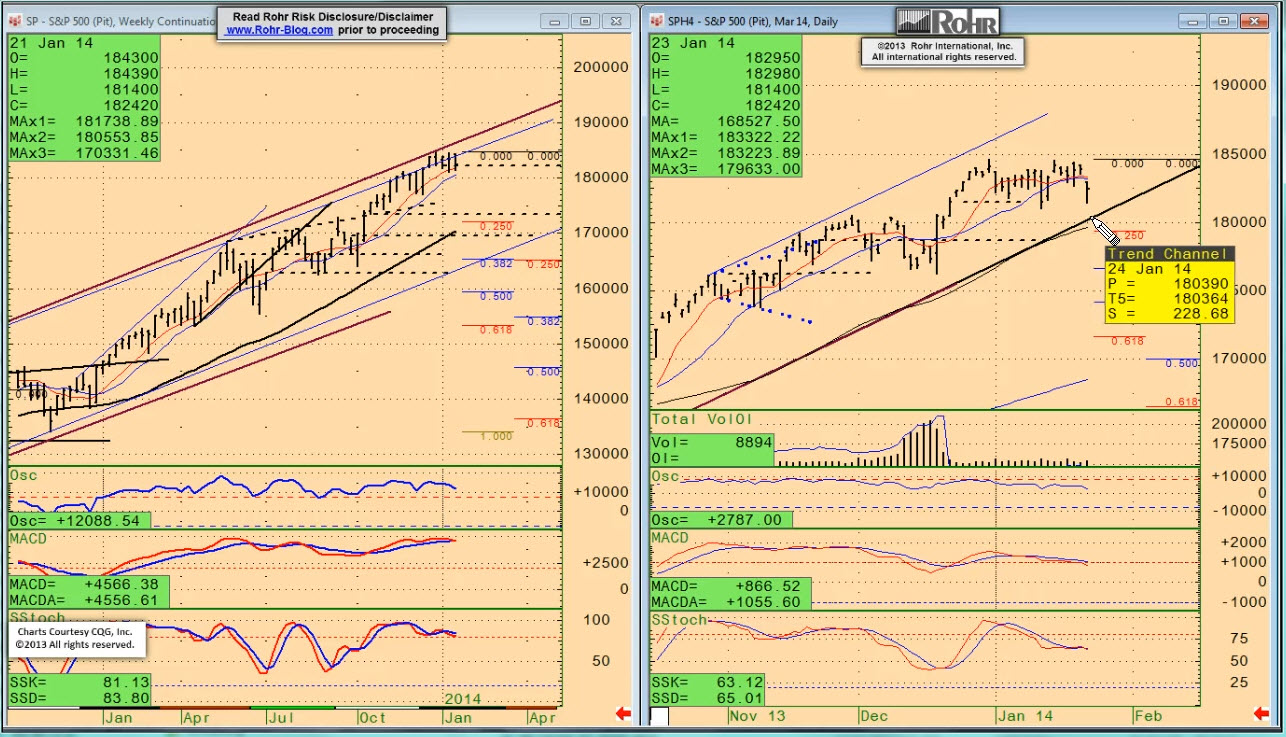Click the yellow Trend Channel info box
The width and height of the screenshot is (1286, 737).
point(1169,285)
